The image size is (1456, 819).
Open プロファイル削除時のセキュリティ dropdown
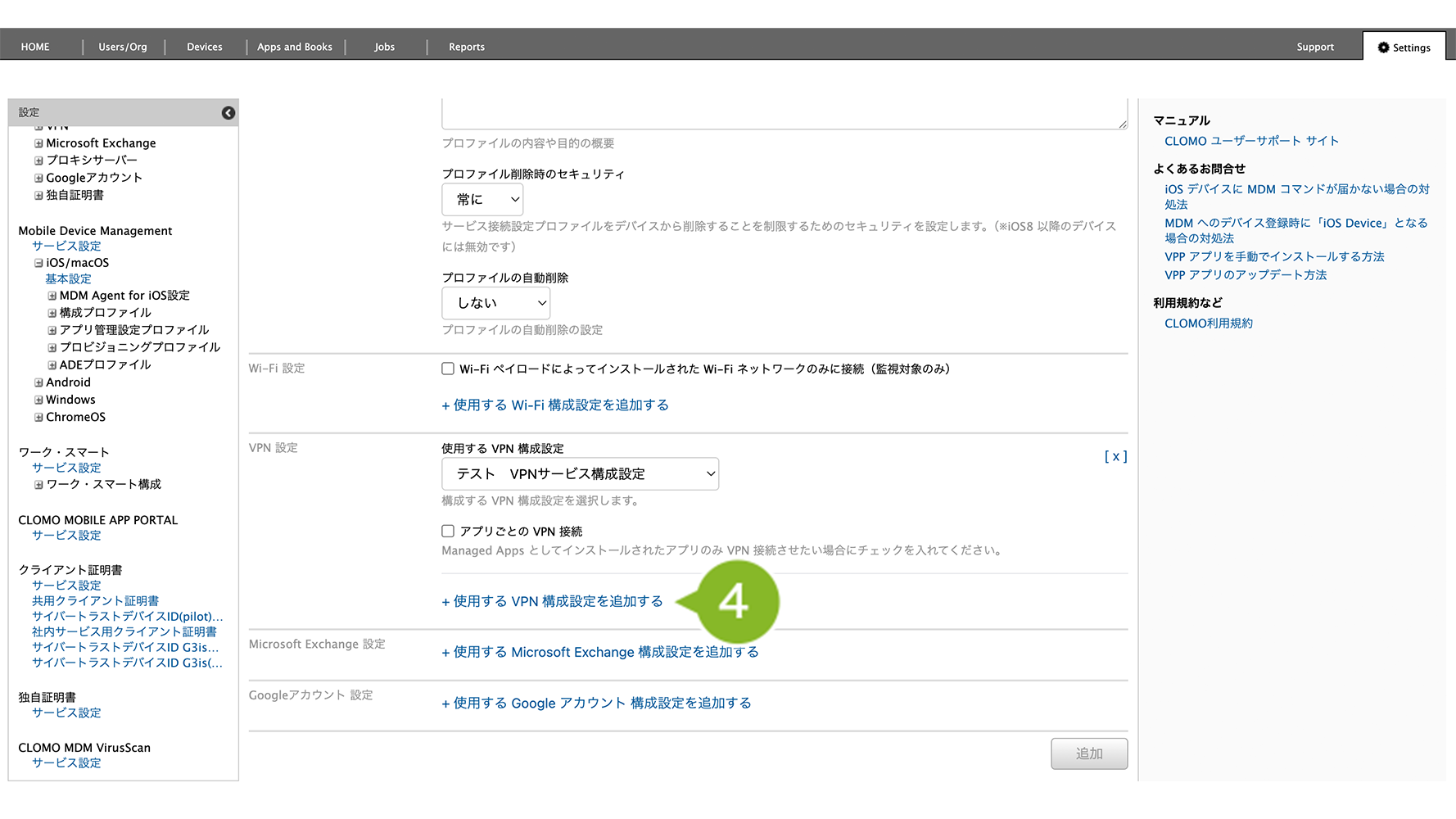pyautogui.click(x=482, y=200)
